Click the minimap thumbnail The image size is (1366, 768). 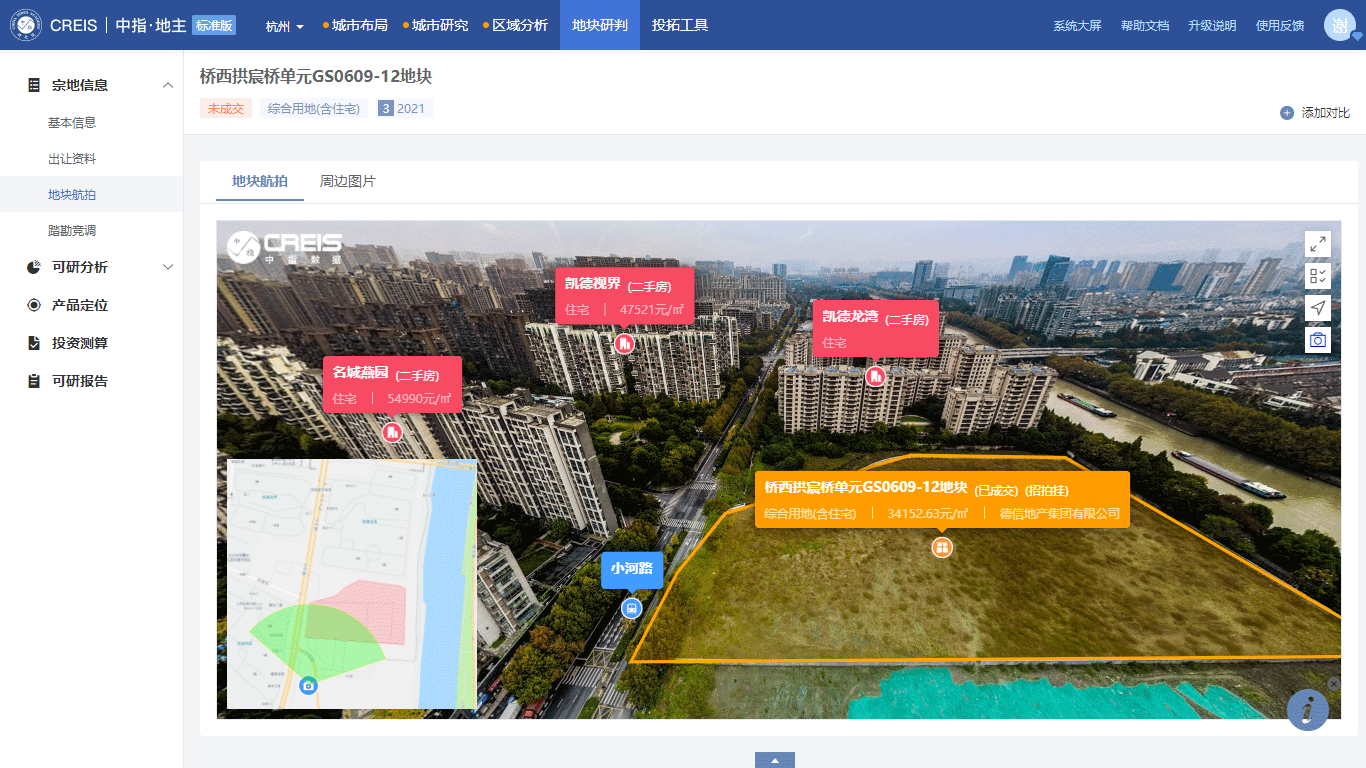coord(352,584)
